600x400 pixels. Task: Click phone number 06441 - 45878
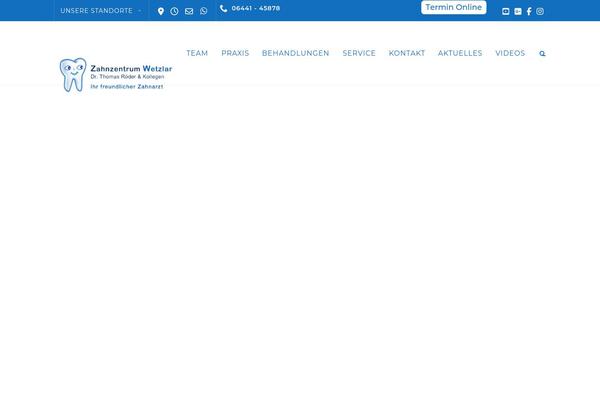pyautogui.click(x=256, y=8)
